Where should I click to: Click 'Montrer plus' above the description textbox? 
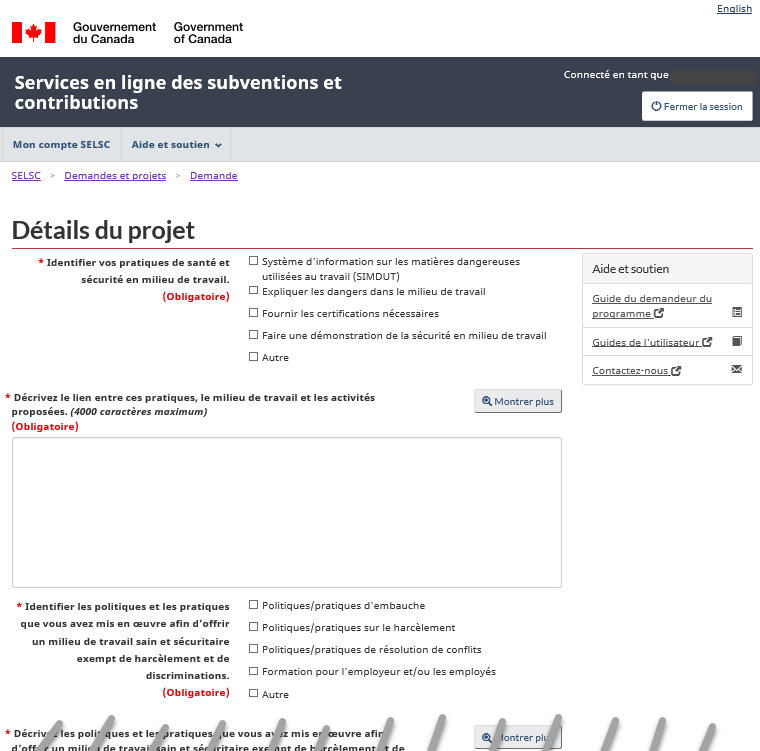click(x=517, y=401)
